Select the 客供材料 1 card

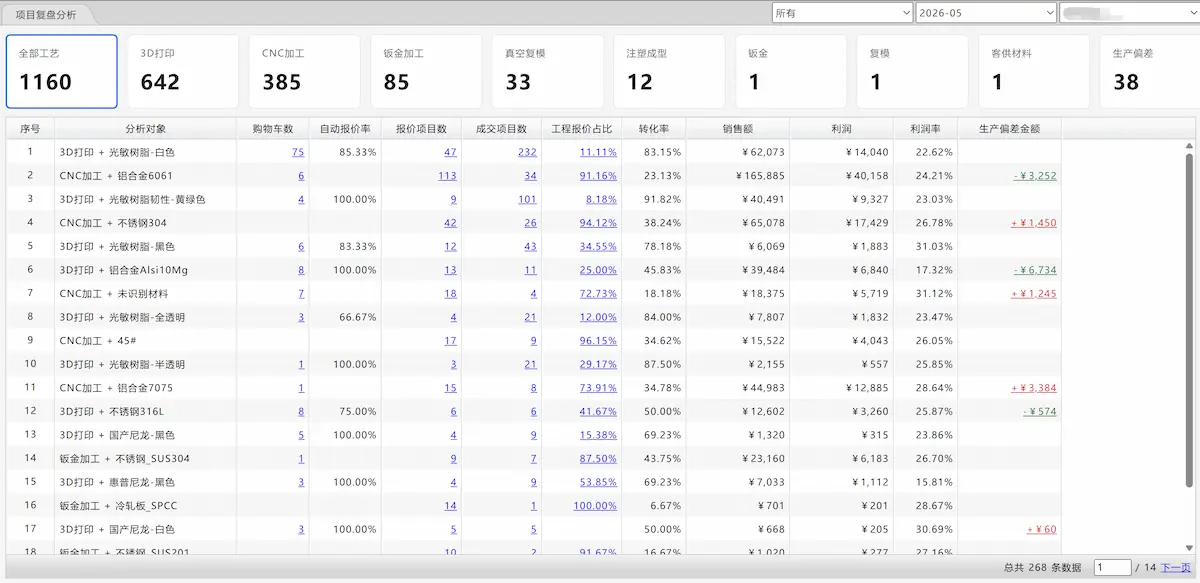tap(1034, 72)
